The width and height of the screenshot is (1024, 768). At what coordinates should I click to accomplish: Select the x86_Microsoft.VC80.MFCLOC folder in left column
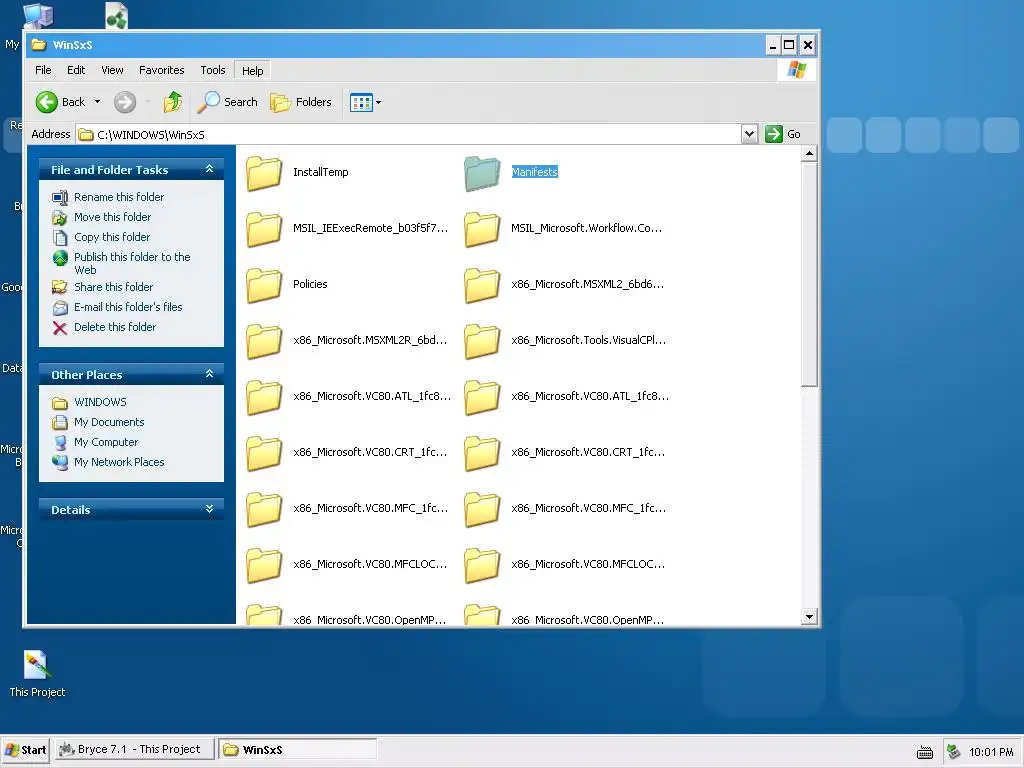pos(264,566)
